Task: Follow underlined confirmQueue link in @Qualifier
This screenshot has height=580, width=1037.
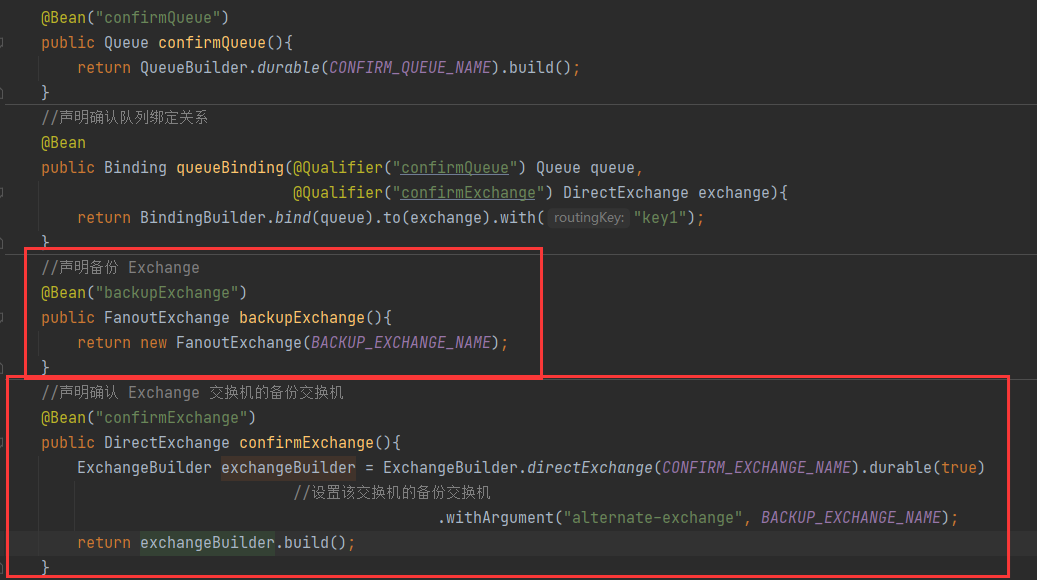Action: (x=454, y=168)
